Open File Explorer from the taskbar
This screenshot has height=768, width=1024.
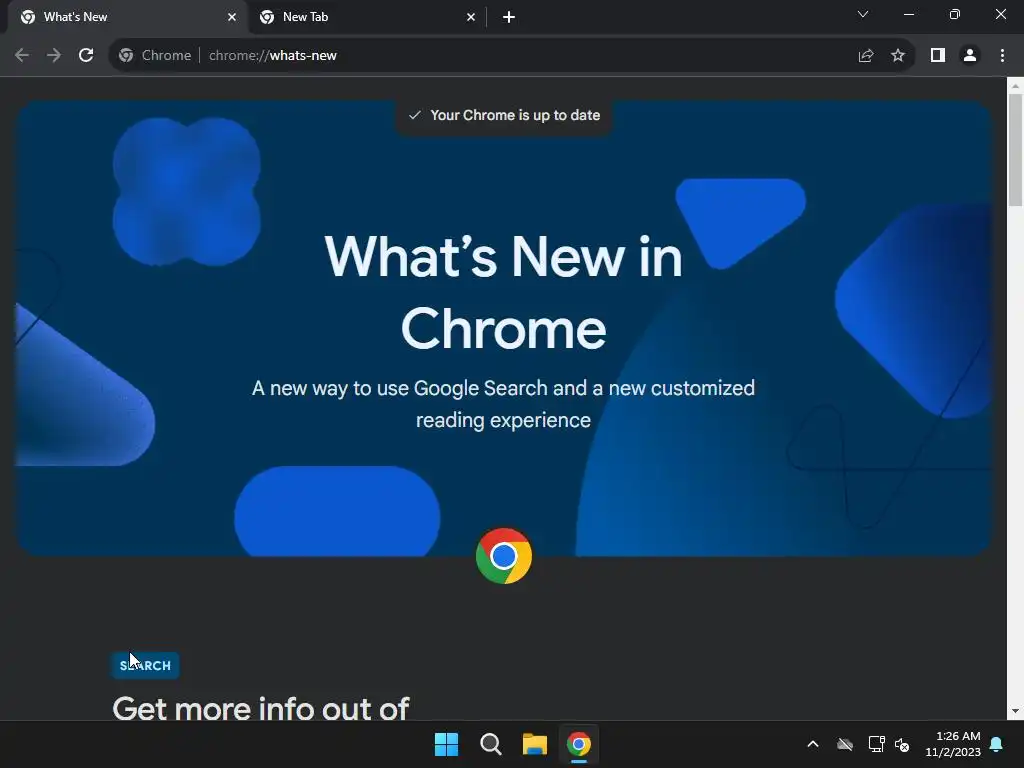(535, 744)
